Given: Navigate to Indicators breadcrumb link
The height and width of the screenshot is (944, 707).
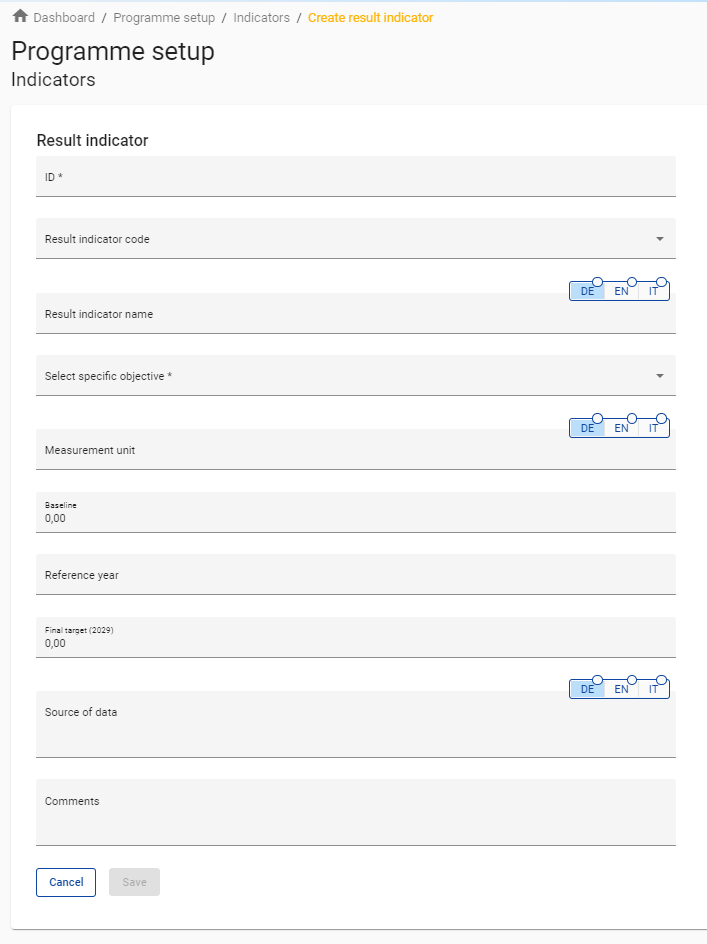Looking at the screenshot, I should [x=261, y=18].
